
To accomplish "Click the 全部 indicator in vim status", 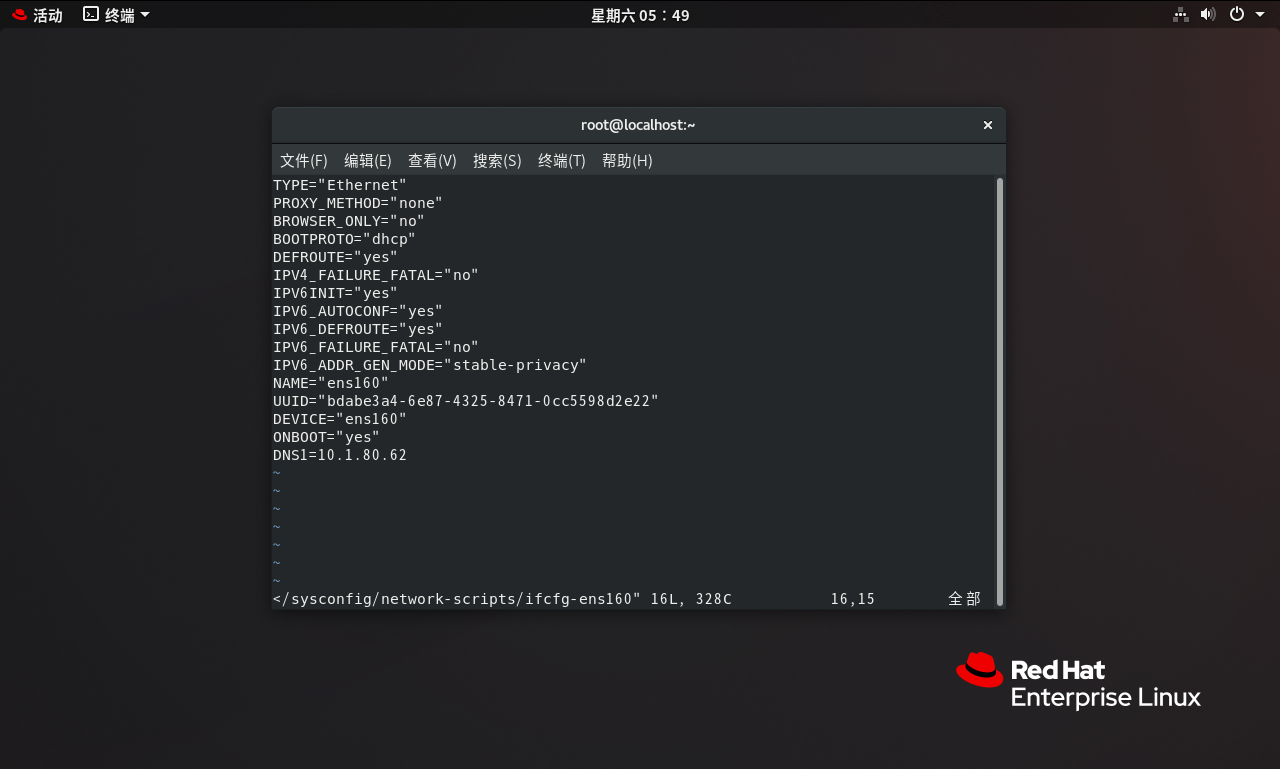I will [x=964, y=599].
